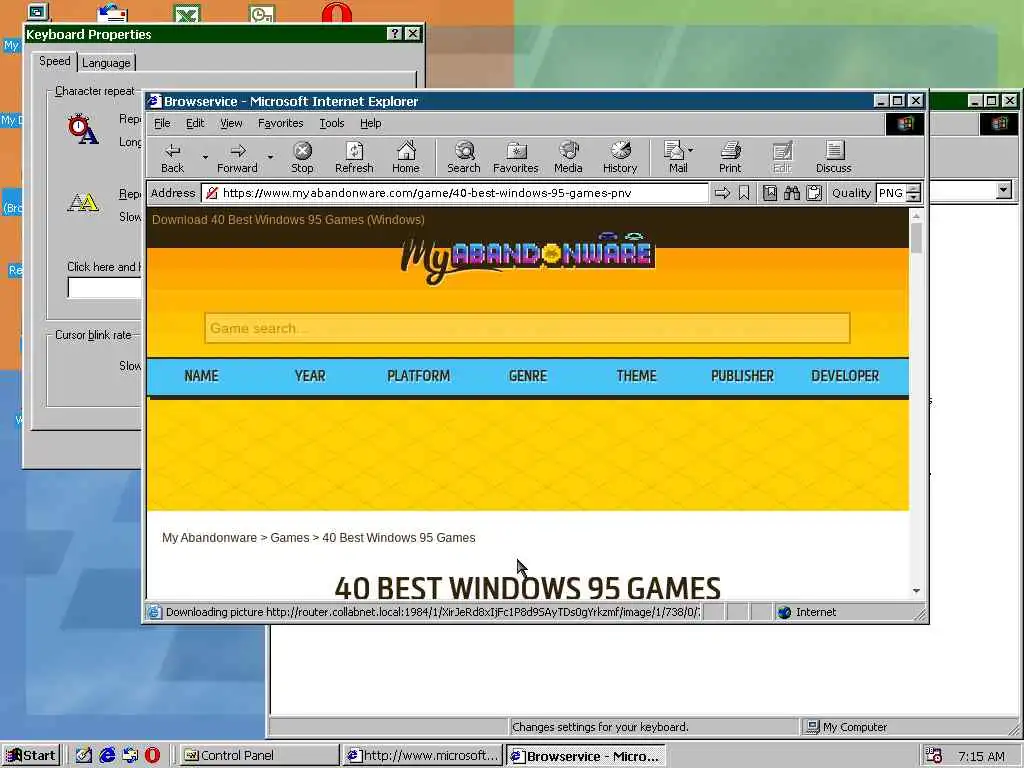This screenshot has width=1024, height=768.
Task: Open the Edit menu
Action: click(195, 123)
